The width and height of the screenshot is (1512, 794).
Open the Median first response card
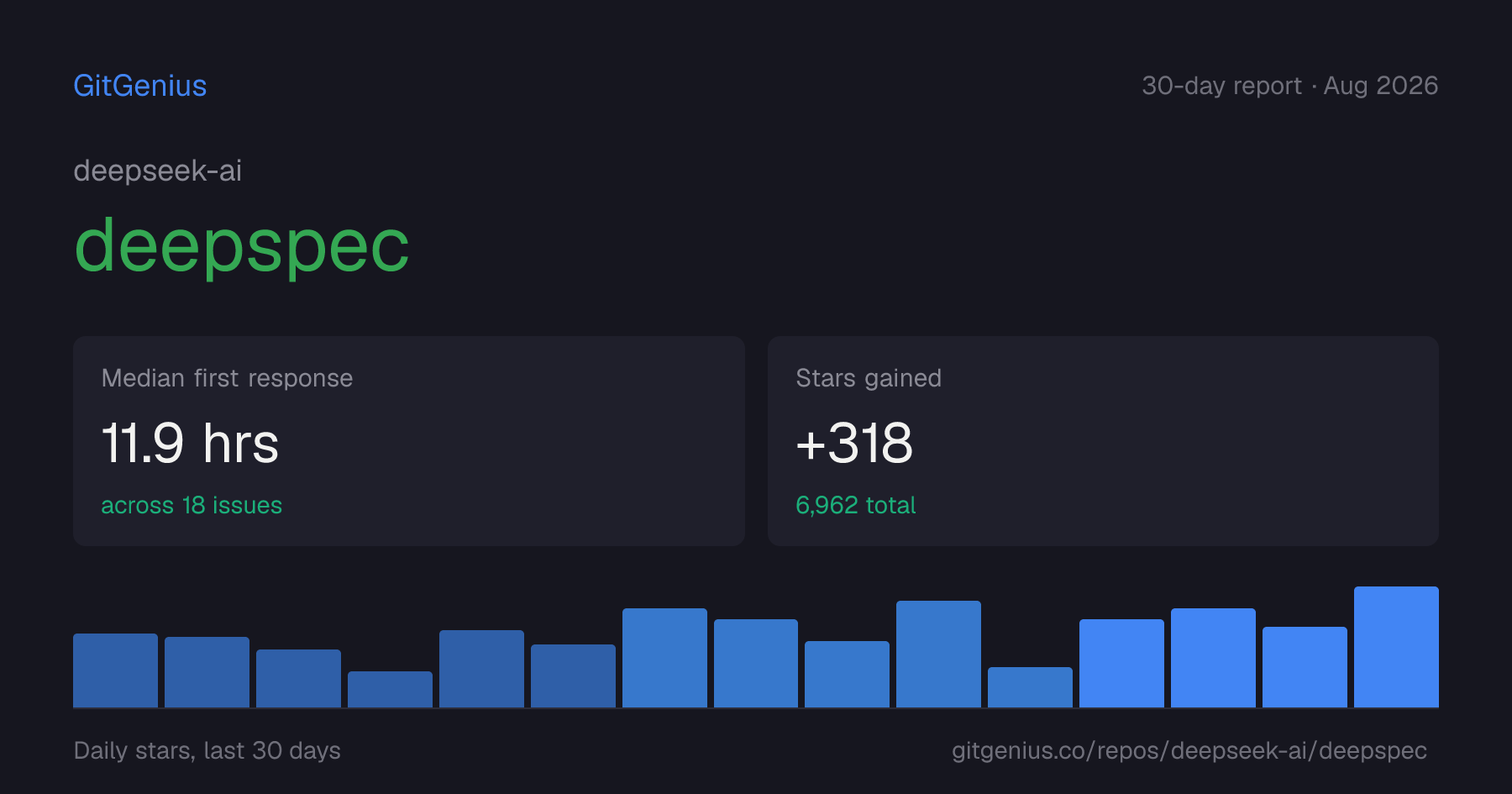tap(409, 441)
